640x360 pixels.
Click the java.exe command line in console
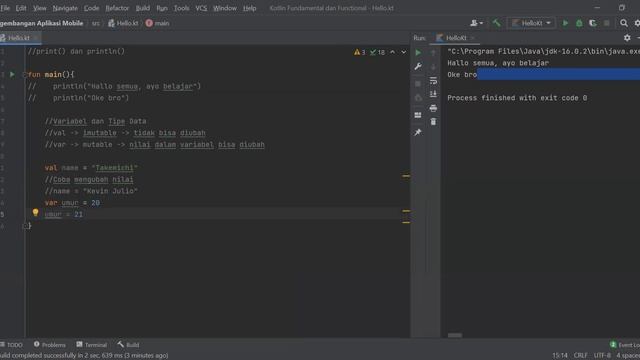tap(543, 51)
